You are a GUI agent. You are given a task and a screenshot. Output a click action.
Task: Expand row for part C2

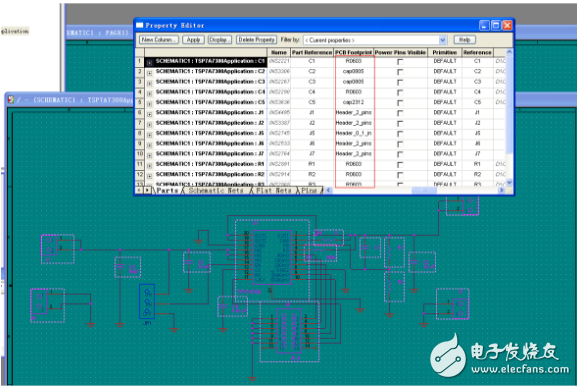149,73
